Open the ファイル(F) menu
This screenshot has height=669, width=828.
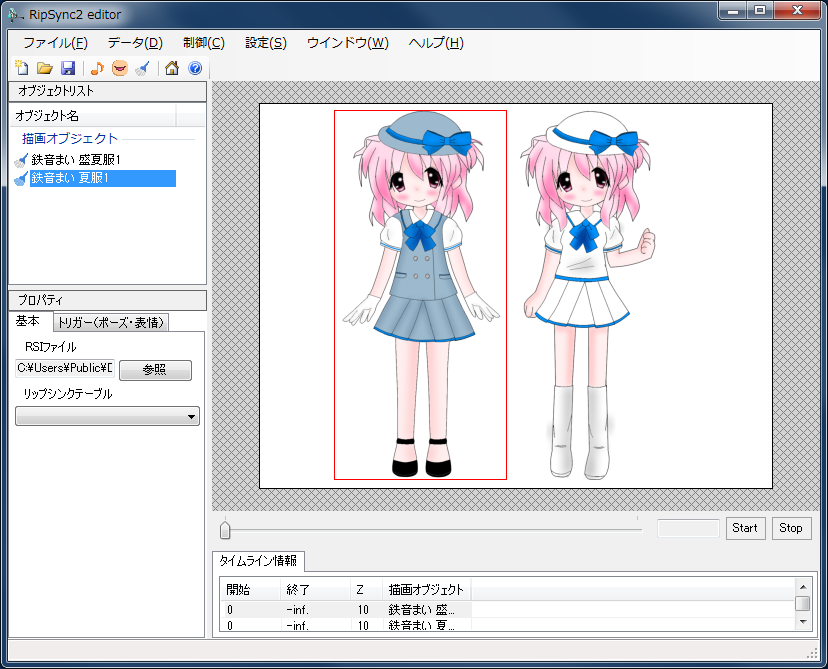[55, 43]
